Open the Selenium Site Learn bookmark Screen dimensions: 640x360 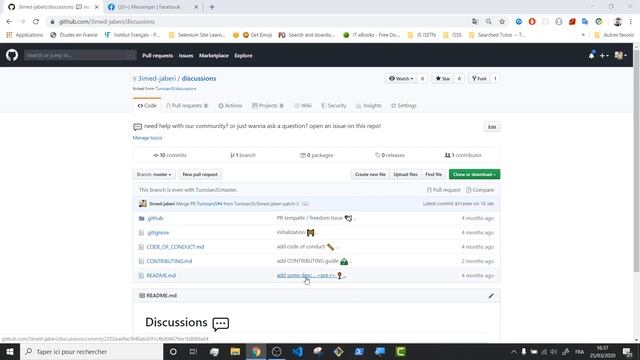[x=197, y=35]
